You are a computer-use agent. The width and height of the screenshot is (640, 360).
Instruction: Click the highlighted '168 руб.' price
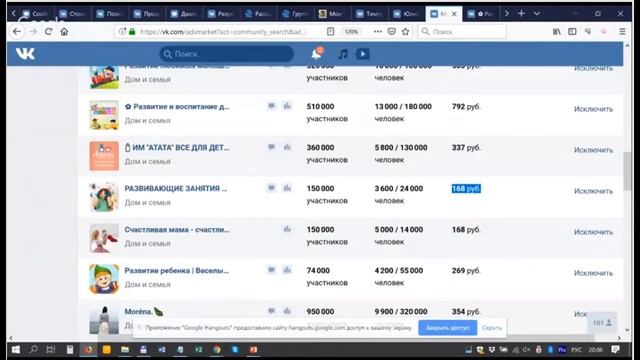click(x=466, y=189)
